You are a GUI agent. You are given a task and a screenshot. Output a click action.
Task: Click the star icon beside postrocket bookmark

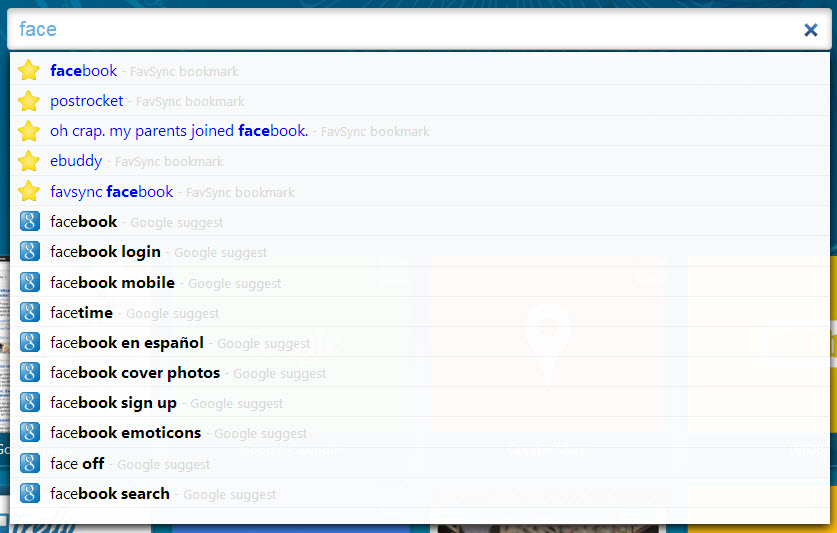pos(29,101)
